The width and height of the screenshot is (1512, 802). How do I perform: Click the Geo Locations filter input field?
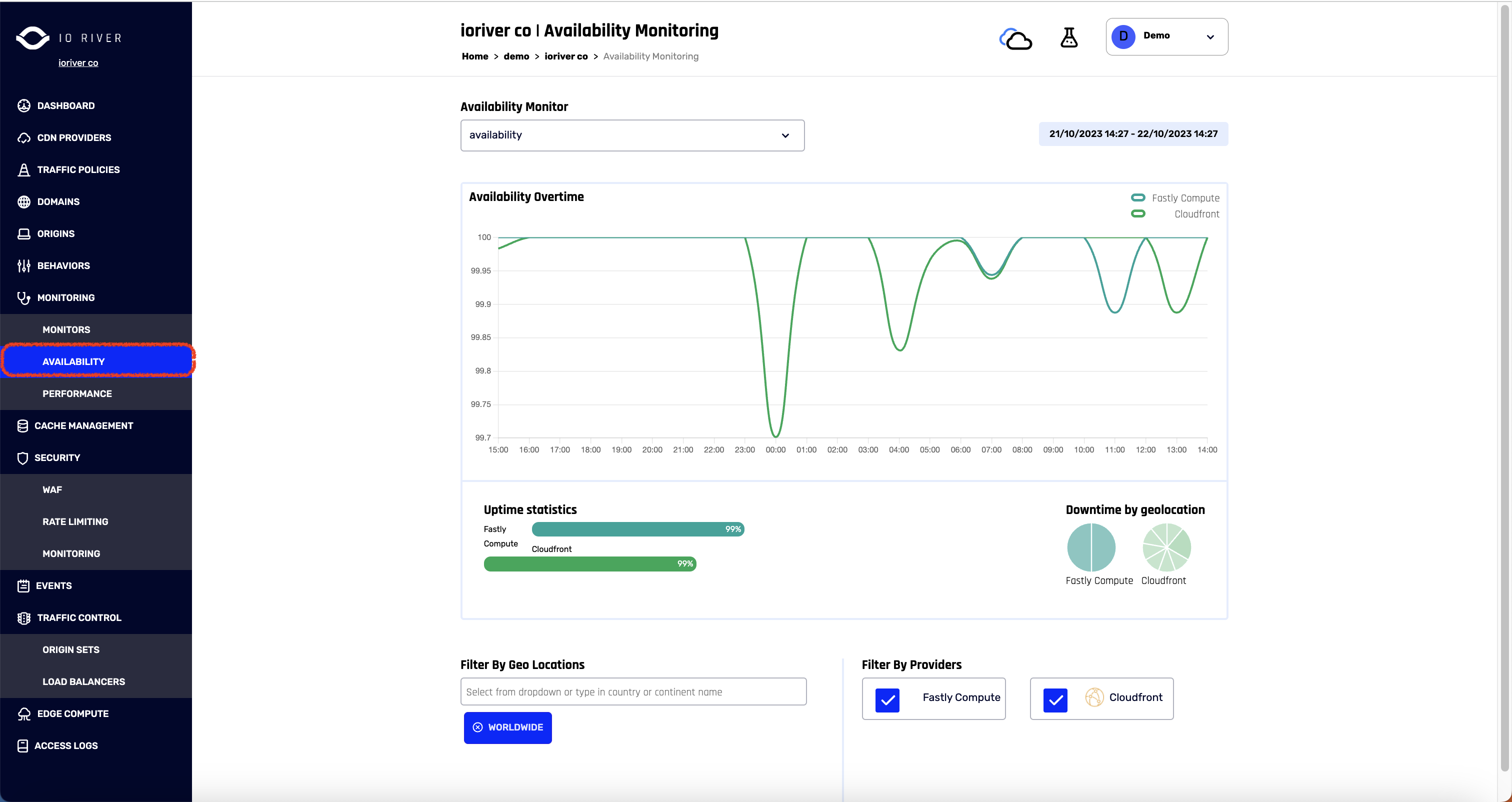(x=633, y=692)
